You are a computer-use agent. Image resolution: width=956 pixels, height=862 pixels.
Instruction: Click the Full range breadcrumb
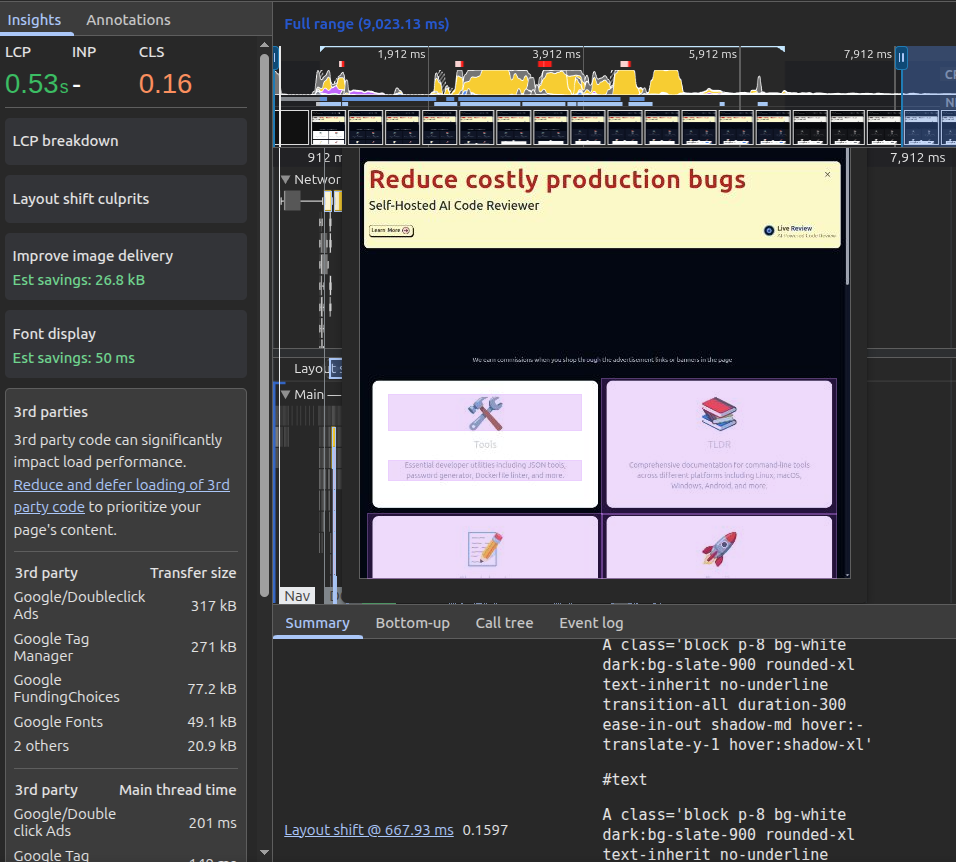coord(366,24)
